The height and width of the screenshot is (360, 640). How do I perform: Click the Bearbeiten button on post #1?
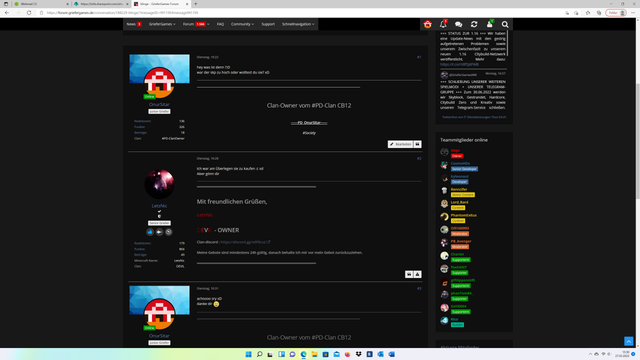pos(400,144)
